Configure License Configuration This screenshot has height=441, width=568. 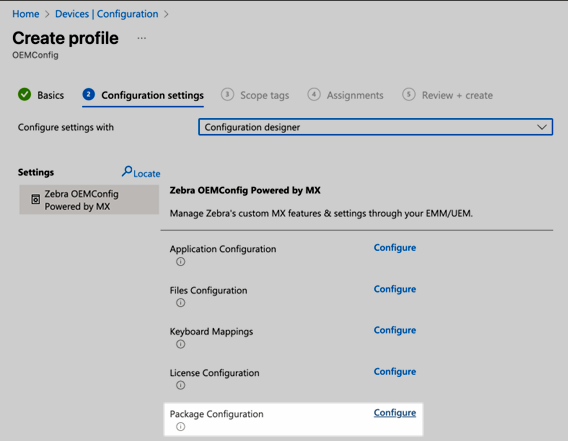click(x=395, y=371)
